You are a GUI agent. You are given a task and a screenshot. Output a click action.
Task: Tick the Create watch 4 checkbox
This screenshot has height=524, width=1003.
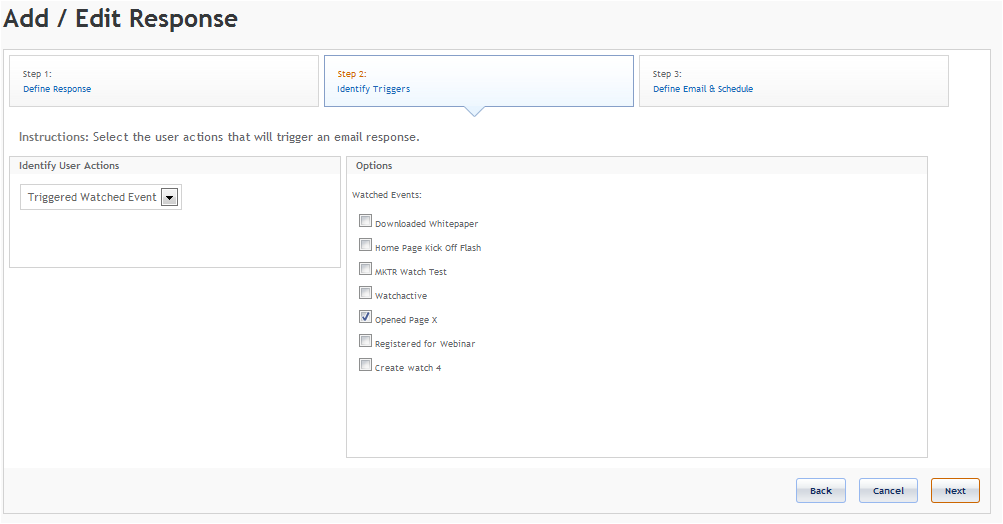[x=365, y=365]
